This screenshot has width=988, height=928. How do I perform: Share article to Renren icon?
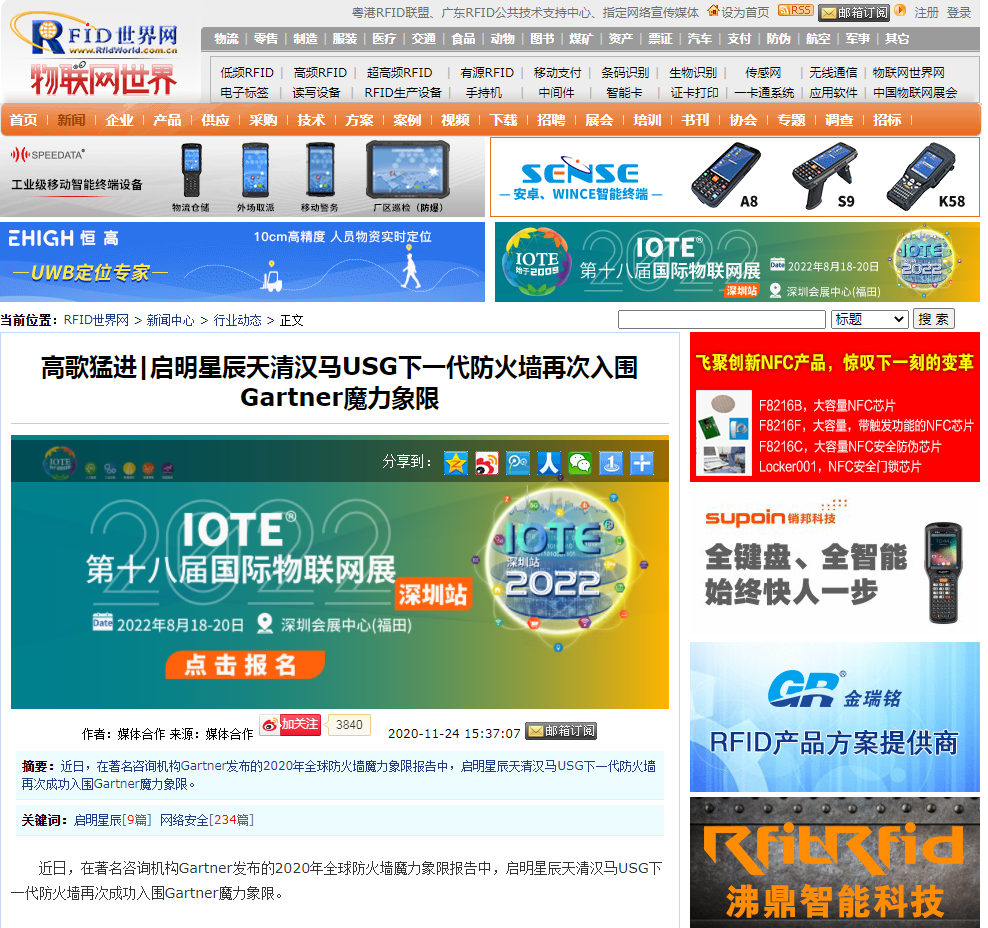coord(549,462)
